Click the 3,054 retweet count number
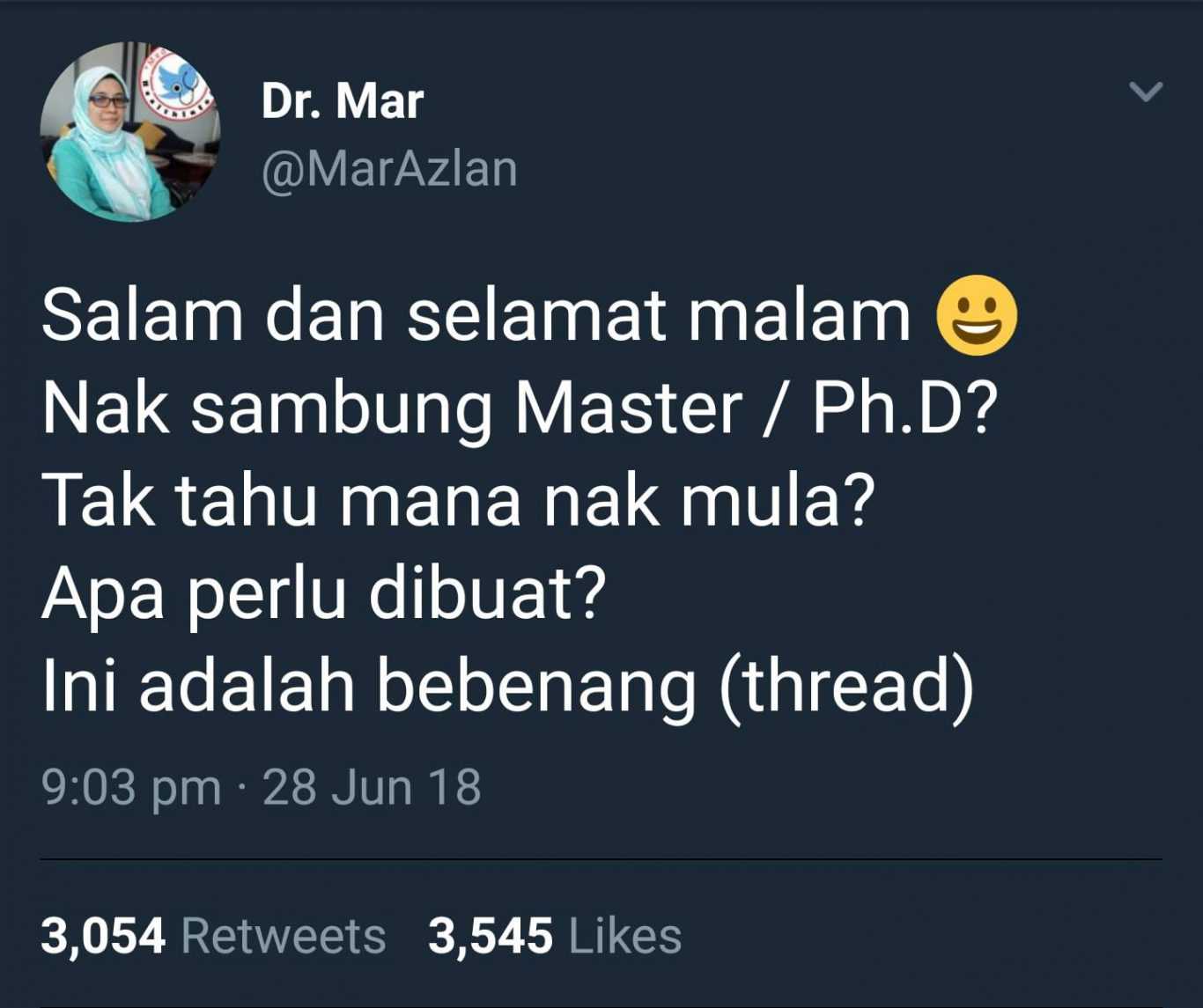The height and width of the screenshot is (1008, 1203). click(103, 936)
